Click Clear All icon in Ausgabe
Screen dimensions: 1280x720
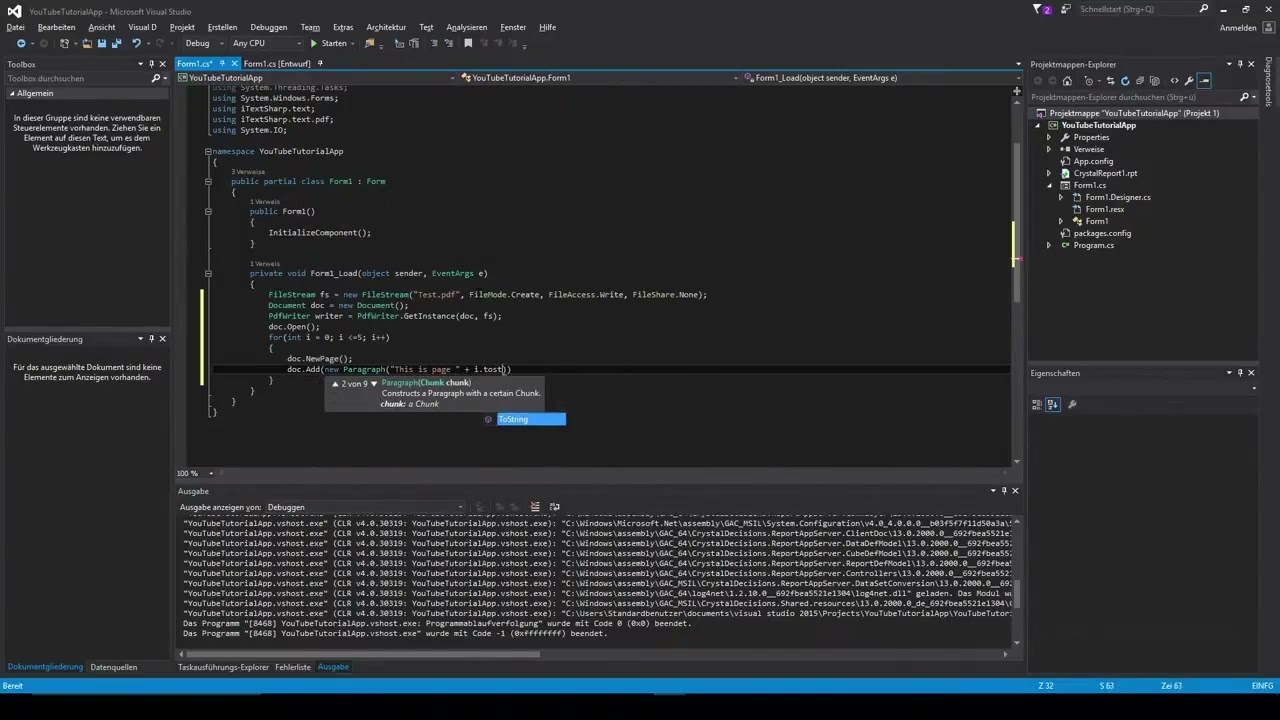tap(535, 507)
